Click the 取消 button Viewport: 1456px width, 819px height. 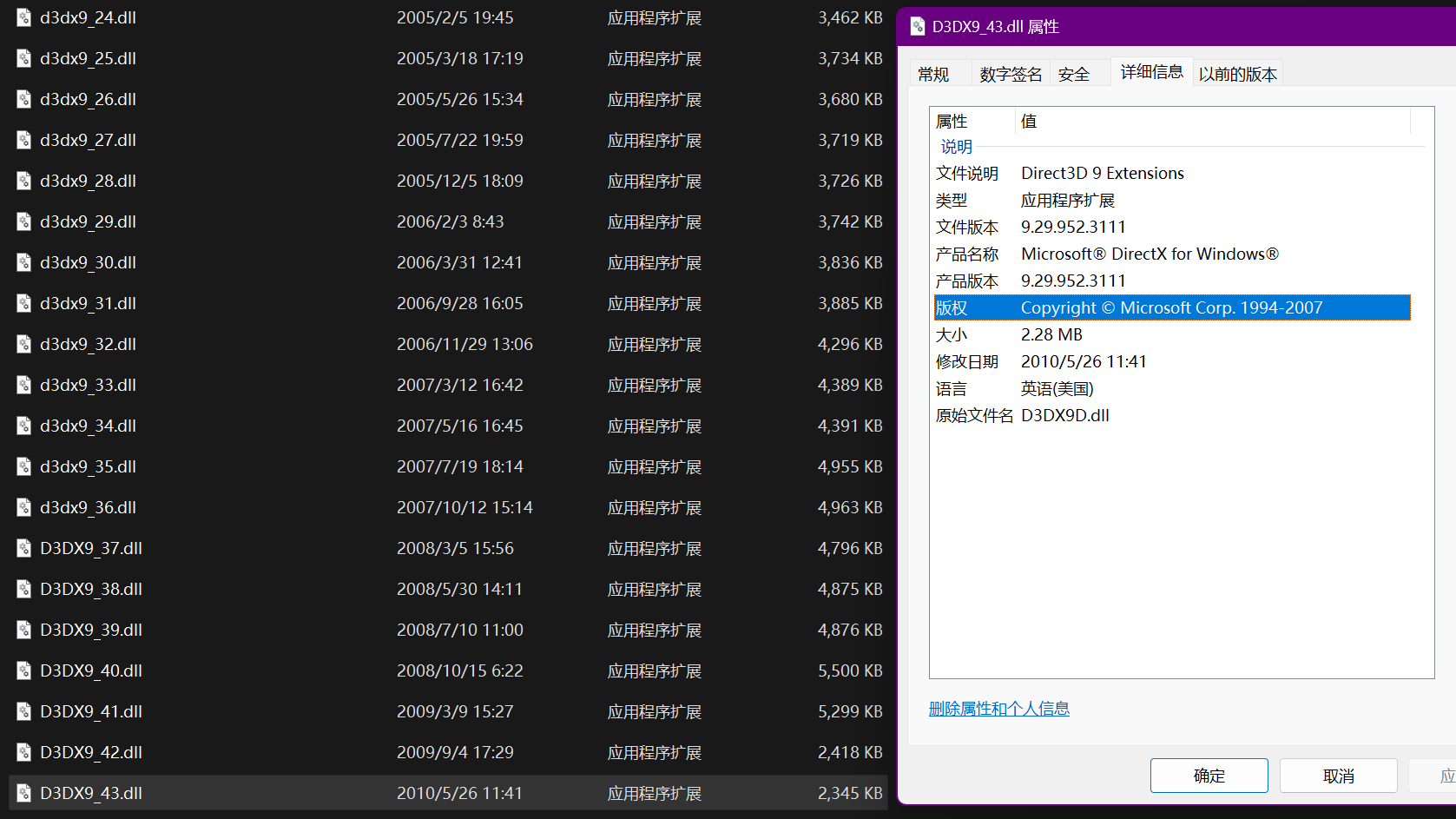[x=1338, y=776]
